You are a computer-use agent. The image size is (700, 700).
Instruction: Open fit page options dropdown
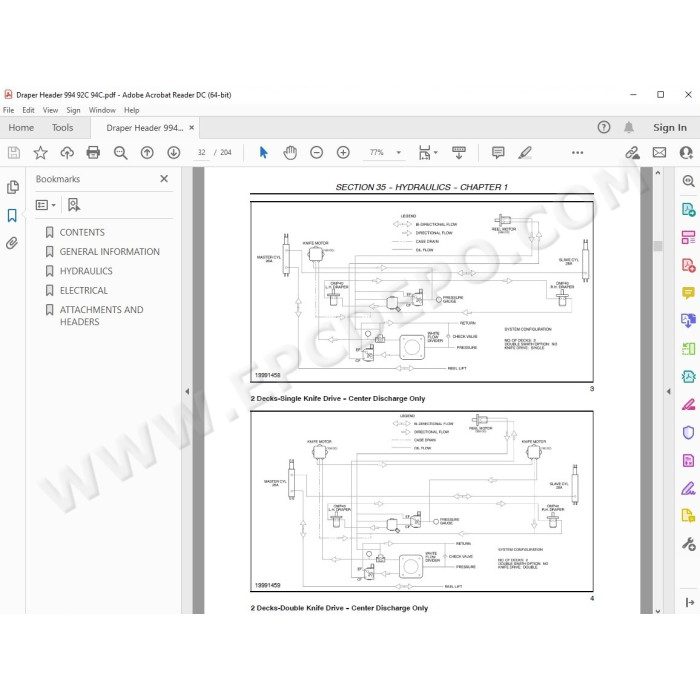click(x=428, y=153)
